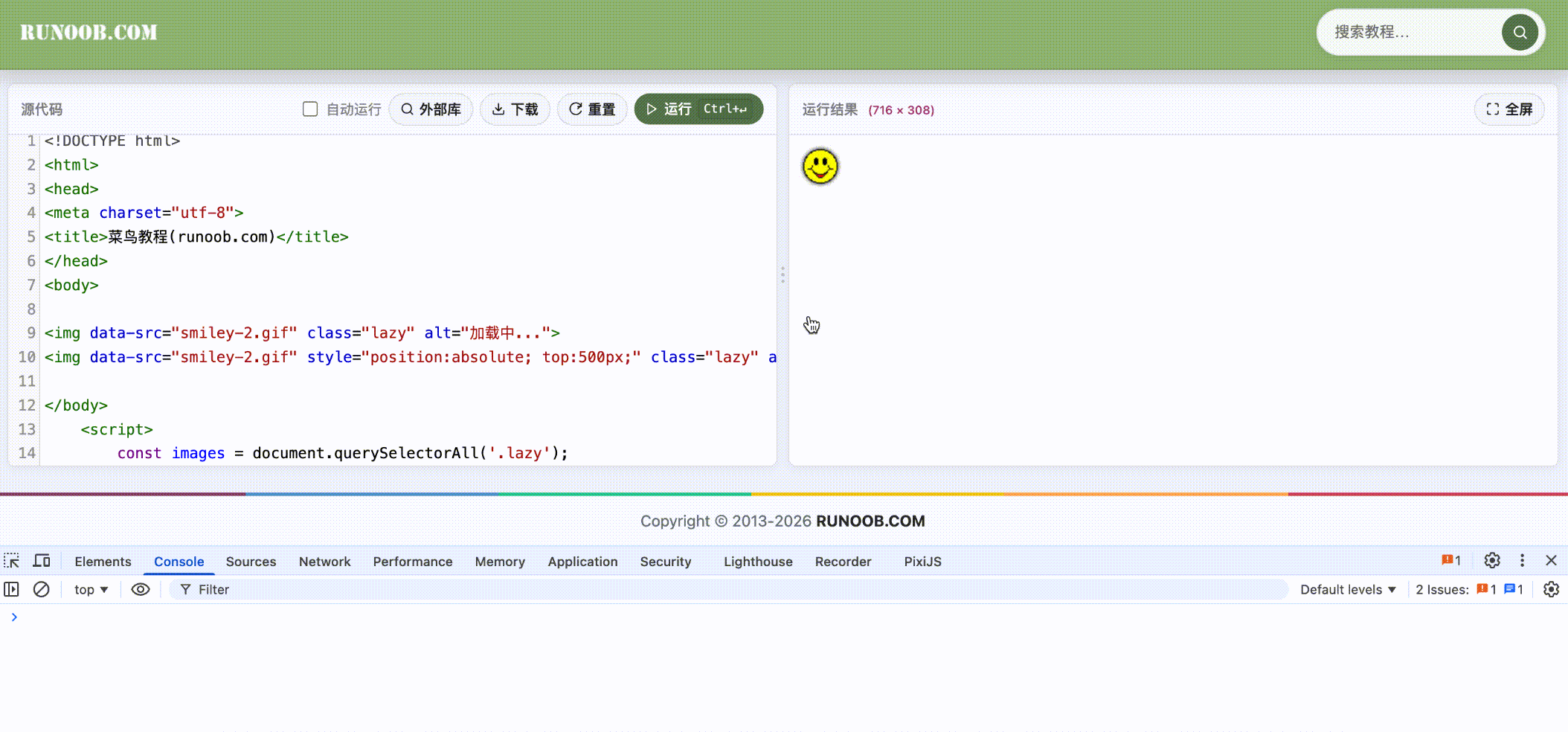The height and width of the screenshot is (732, 1568).
Task: Close the DevTools panel
Action: (1551, 561)
